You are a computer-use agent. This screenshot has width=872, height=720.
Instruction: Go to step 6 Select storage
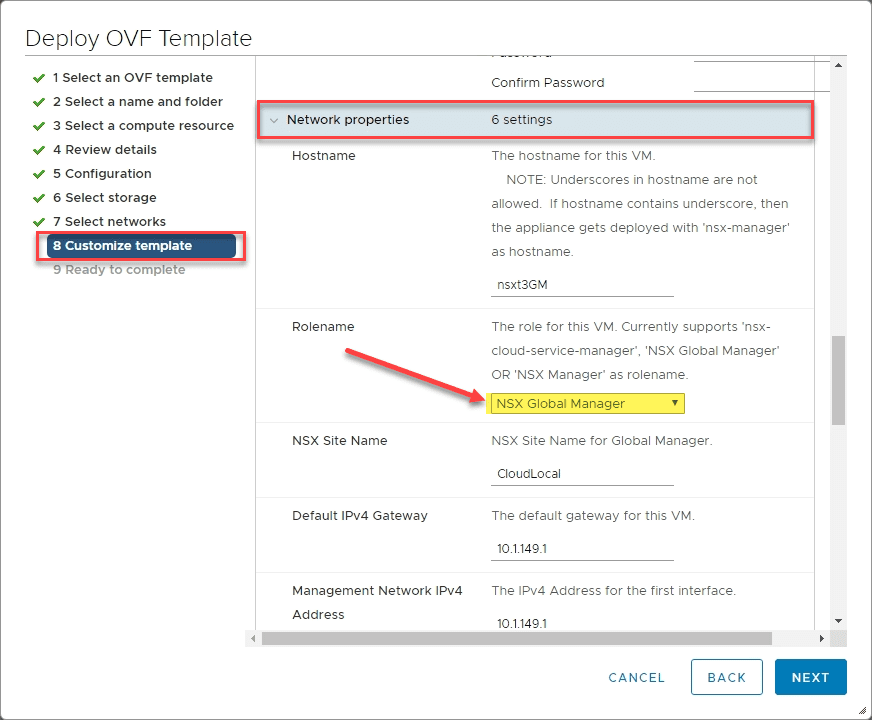(105, 197)
